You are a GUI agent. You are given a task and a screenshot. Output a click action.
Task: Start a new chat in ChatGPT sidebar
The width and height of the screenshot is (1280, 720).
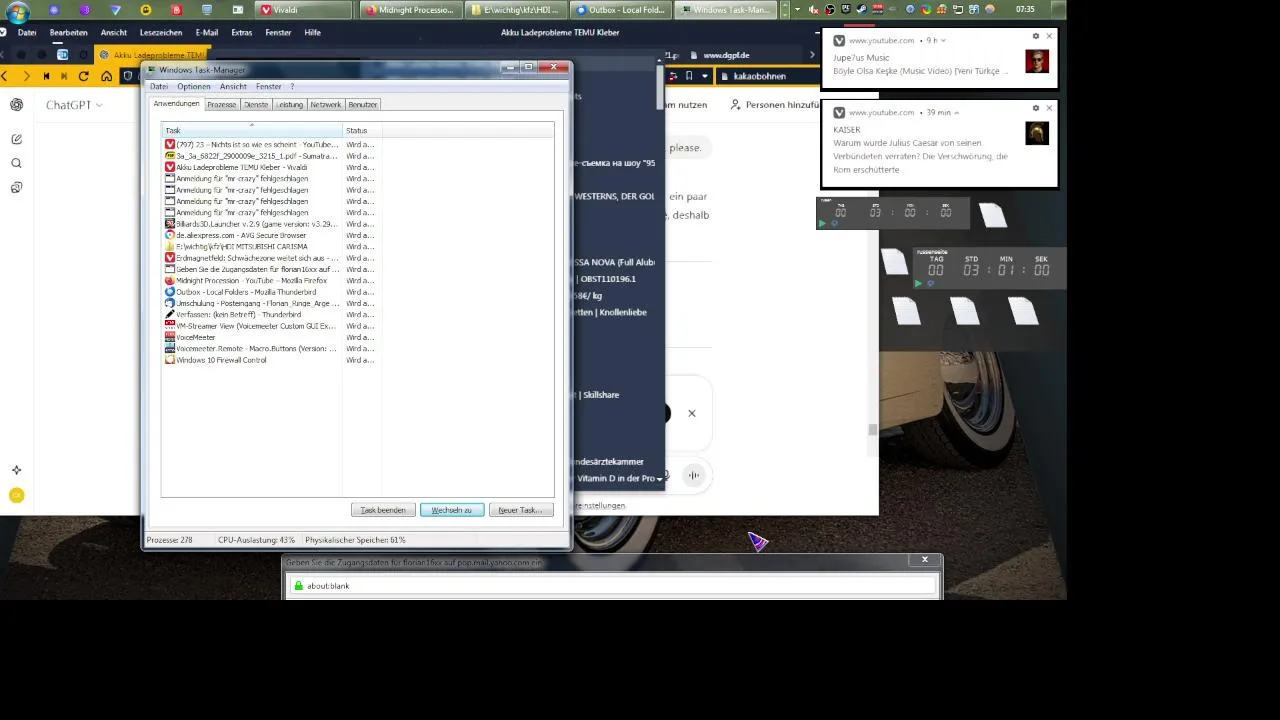[17, 139]
